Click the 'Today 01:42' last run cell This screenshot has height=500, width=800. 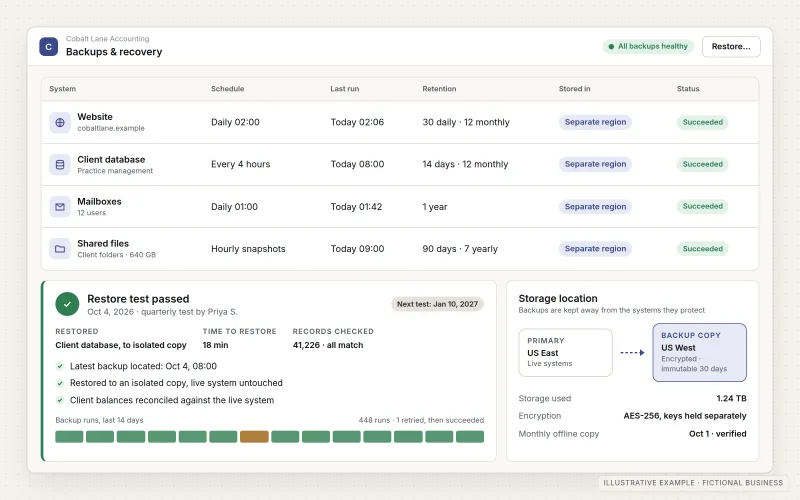point(356,207)
